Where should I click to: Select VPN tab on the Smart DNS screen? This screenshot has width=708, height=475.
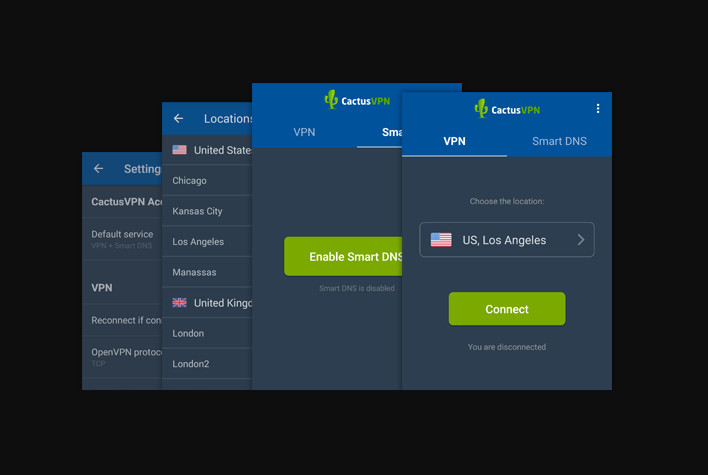[304, 132]
